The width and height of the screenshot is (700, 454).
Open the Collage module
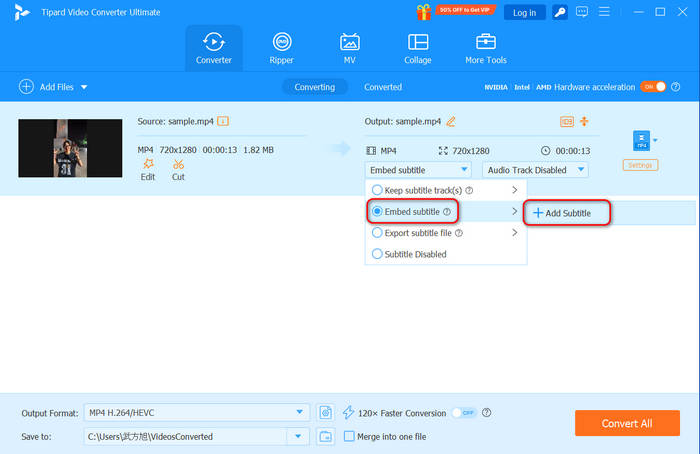point(418,48)
